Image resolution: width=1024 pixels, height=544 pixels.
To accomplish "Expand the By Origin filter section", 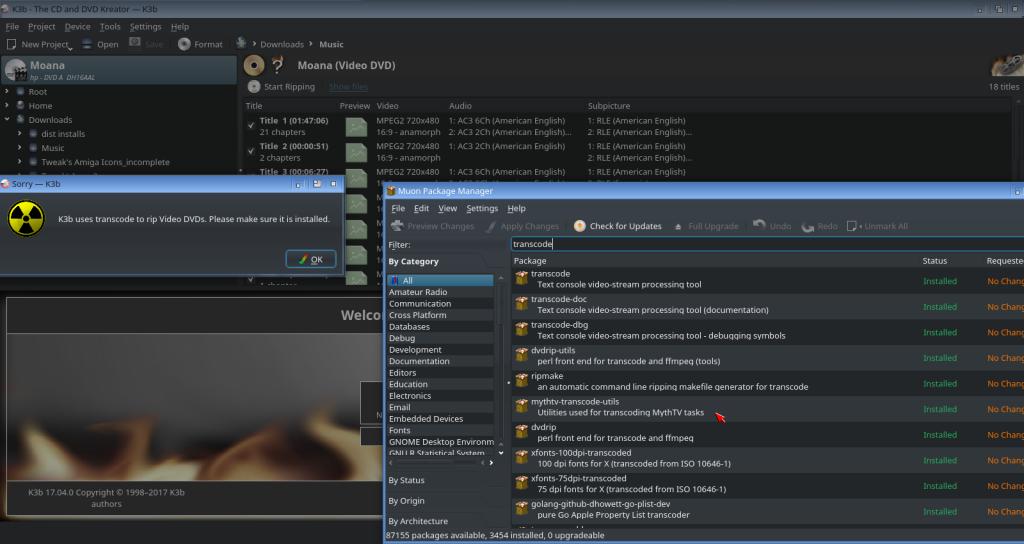I will coord(406,501).
